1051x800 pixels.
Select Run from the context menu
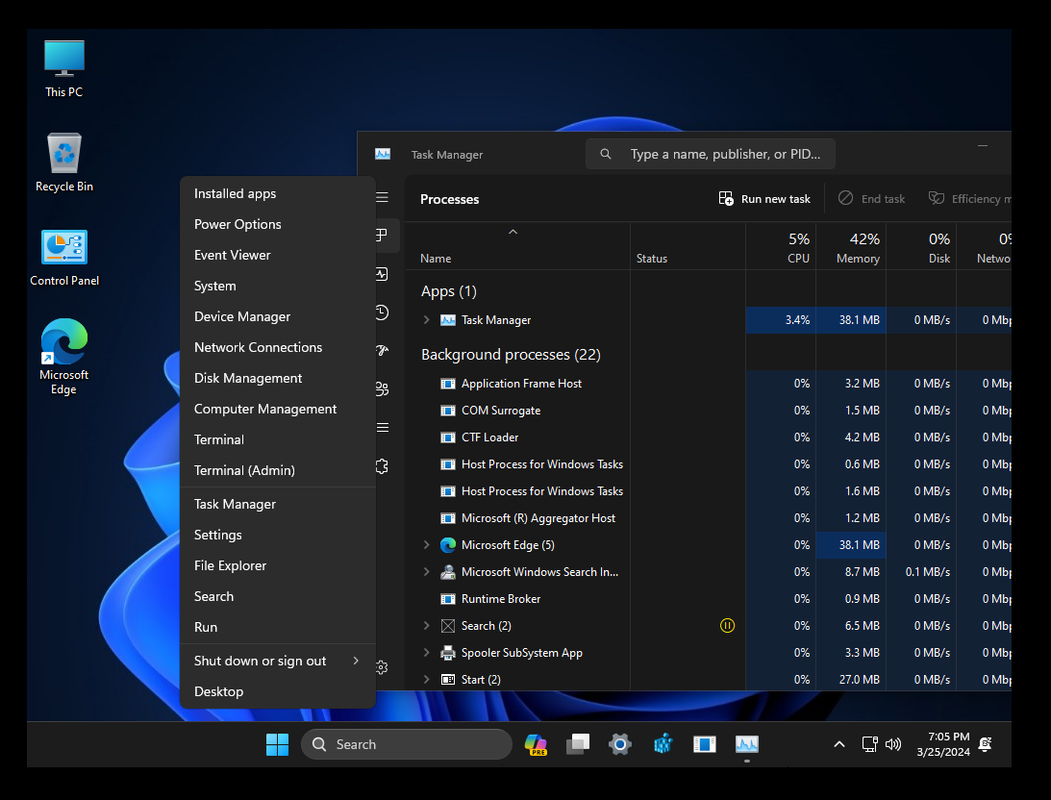(x=277, y=627)
